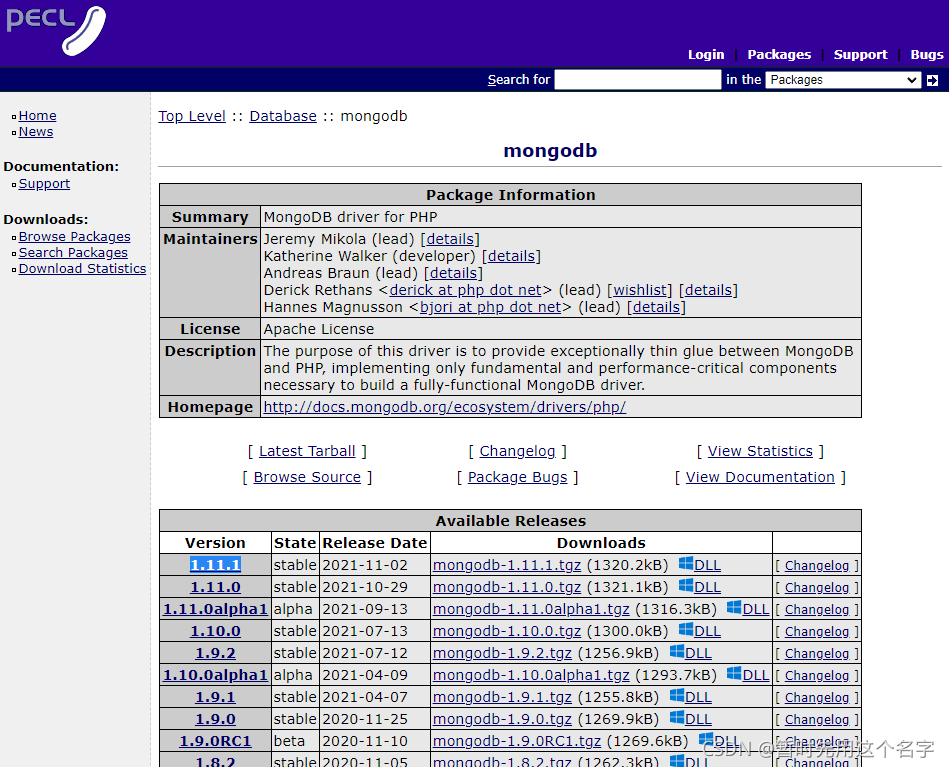Open Windows DLL icon for mongodb-1.9.1
This screenshot has width=949, height=767.
(x=677, y=696)
